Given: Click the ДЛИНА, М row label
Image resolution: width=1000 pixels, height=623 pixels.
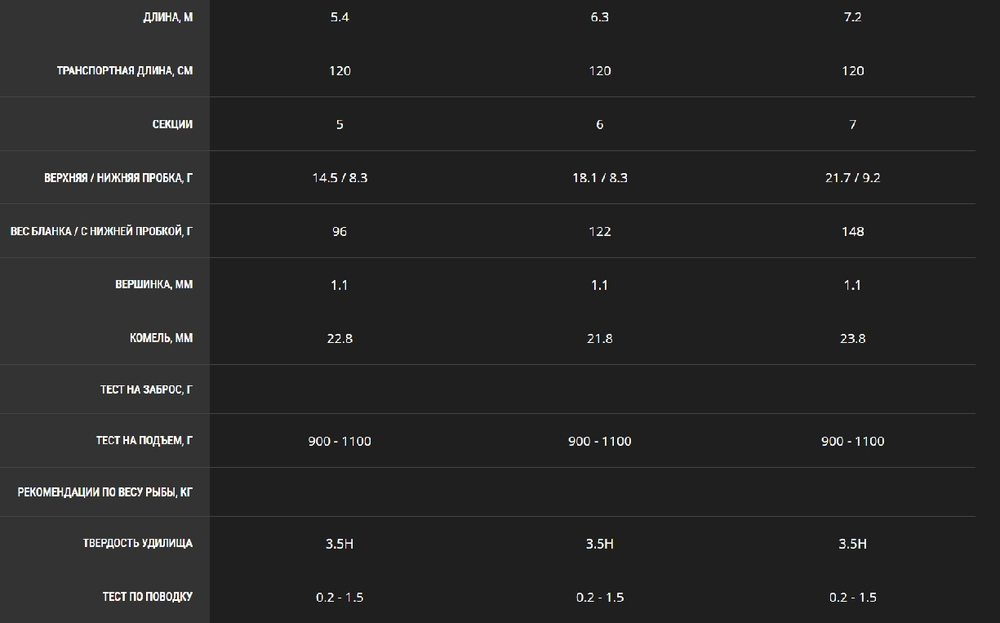Looking at the screenshot, I should pos(168,17).
